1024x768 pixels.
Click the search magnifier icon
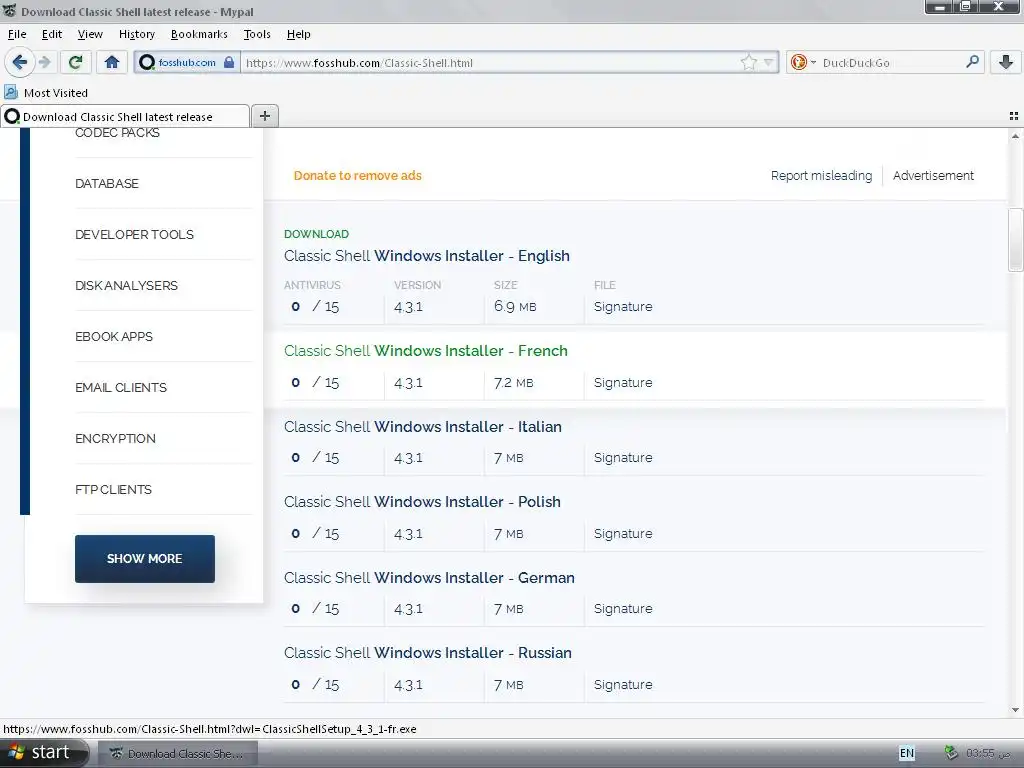[972, 61]
